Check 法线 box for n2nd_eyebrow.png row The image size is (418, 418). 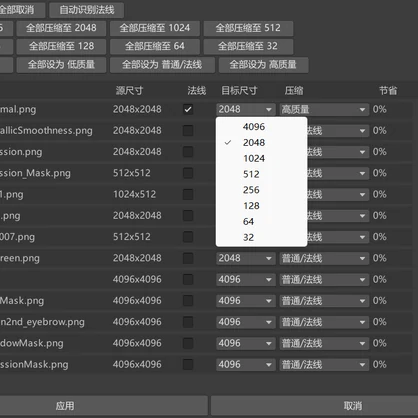pyautogui.click(x=188, y=322)
